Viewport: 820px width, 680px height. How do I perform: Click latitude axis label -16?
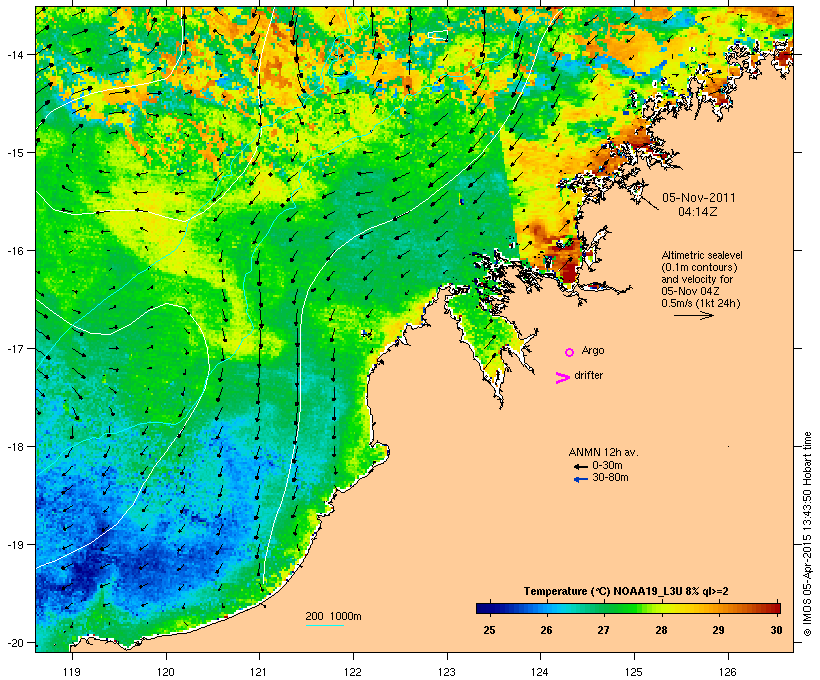click(x=14, y=251)
